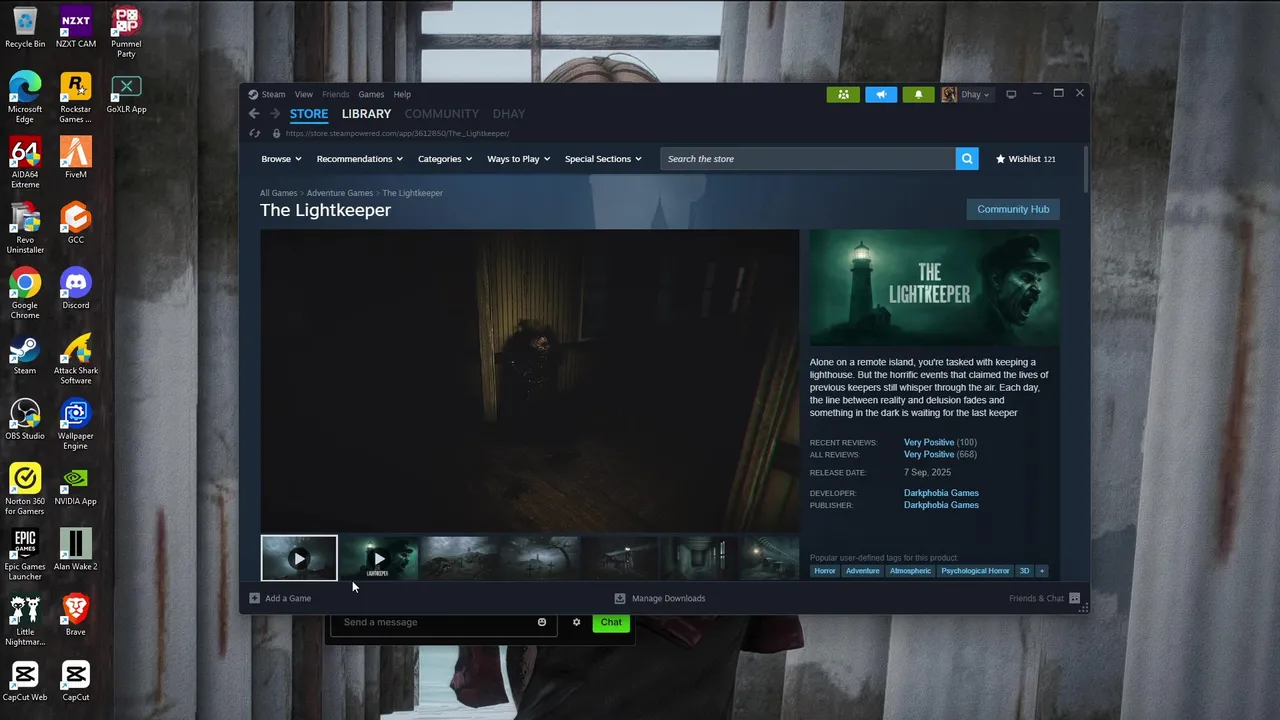1280x720 pixels.
Task: Reload the Steam store page
Action: point(254,133)
